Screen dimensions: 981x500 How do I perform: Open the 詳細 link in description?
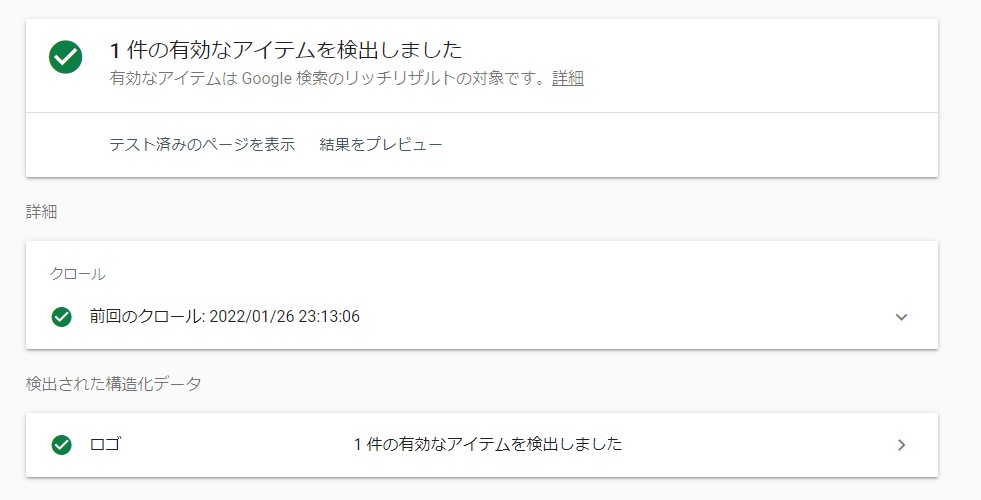(568, 79)
